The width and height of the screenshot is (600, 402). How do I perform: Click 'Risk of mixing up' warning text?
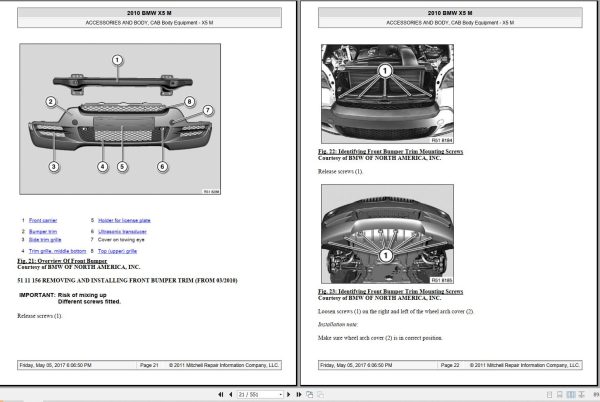[82, 295]
